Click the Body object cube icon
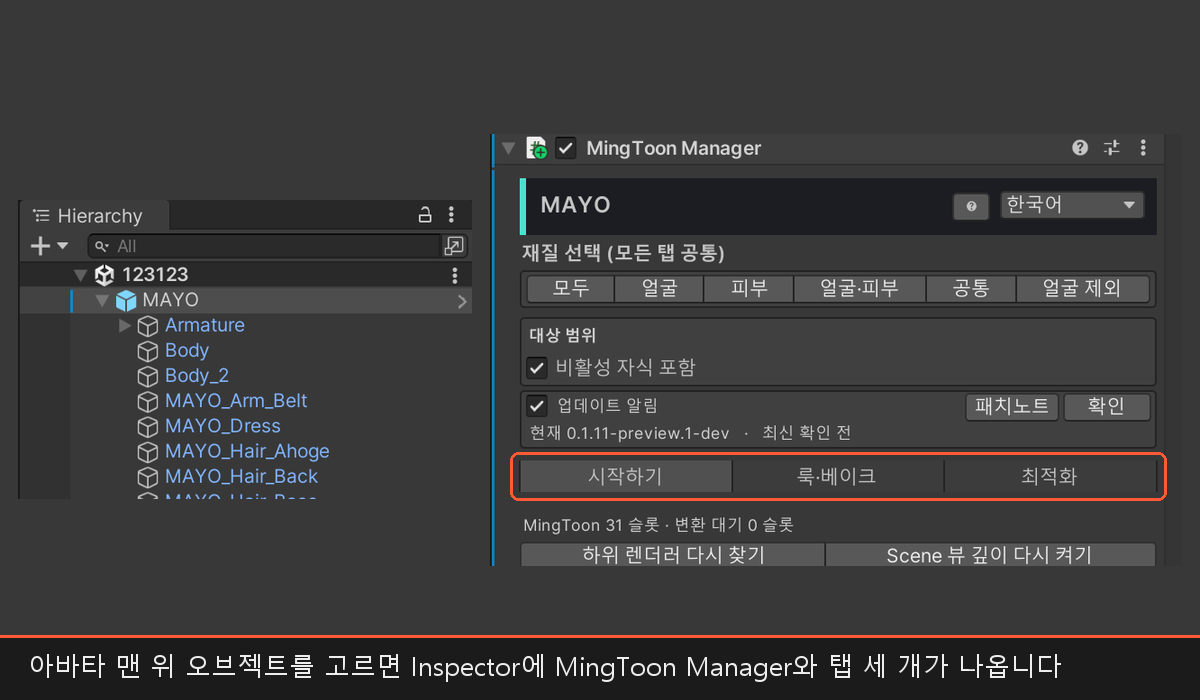This screenshot has height=700, width=1200. [x=148, y=351]
